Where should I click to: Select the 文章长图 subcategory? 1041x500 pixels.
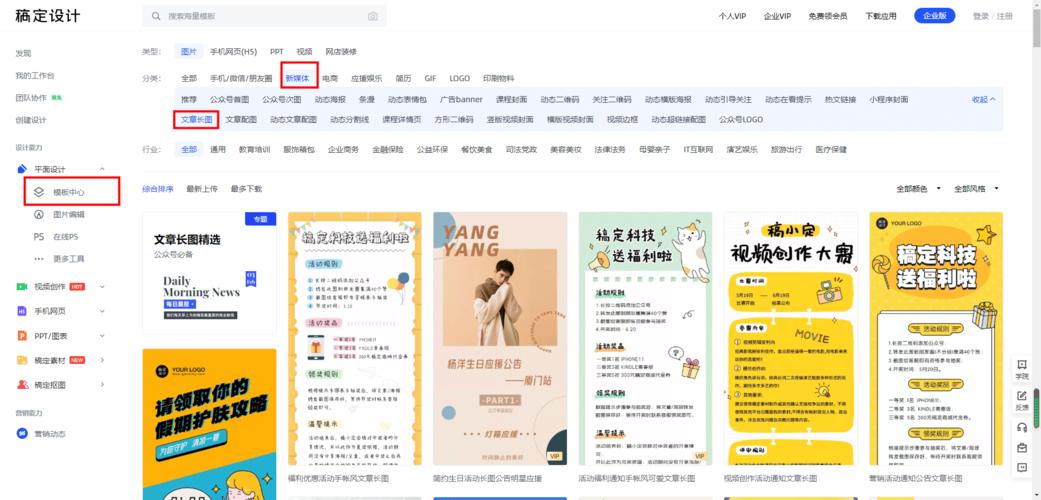197,120
